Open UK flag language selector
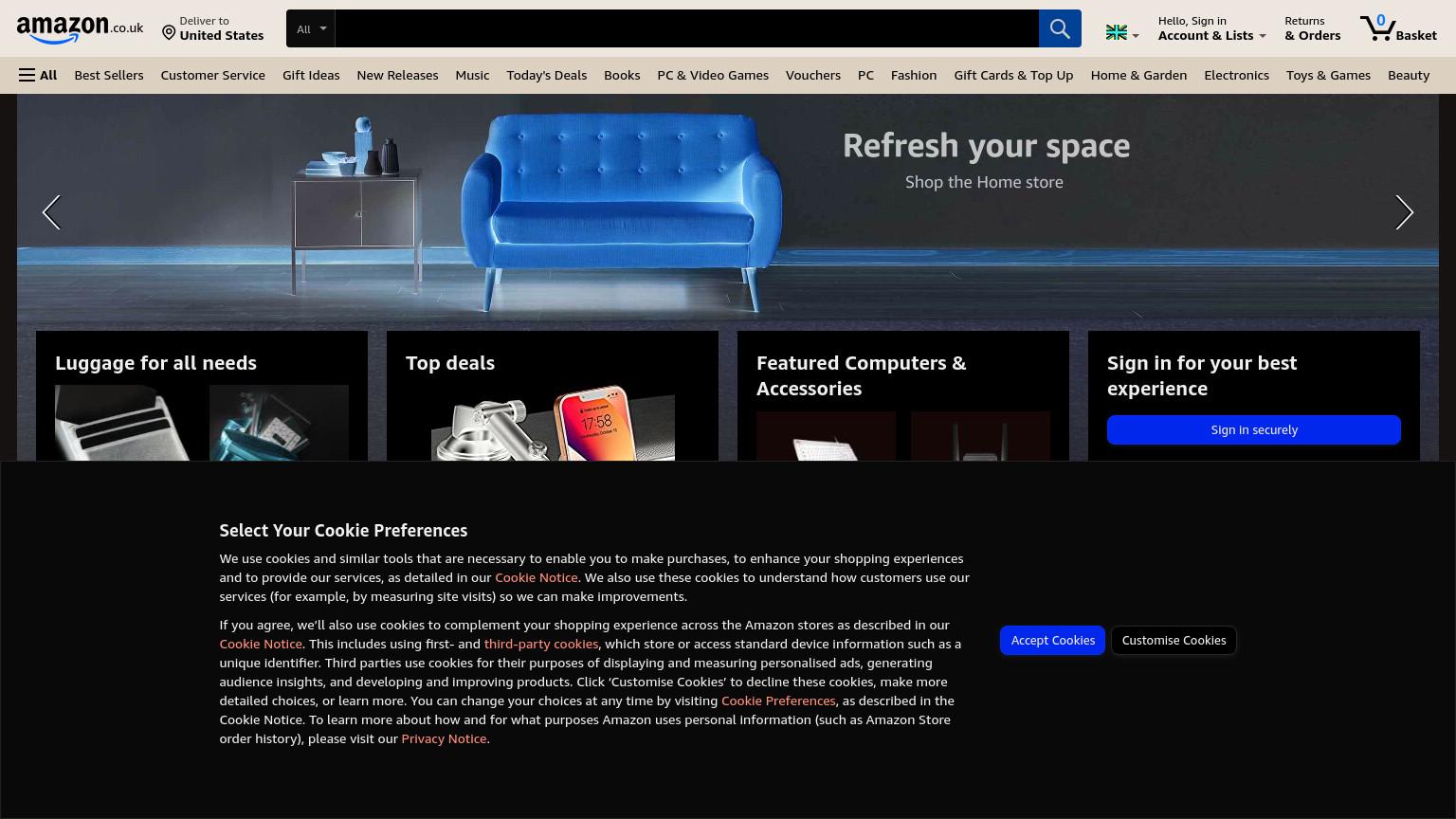 tap(1122, 33)
